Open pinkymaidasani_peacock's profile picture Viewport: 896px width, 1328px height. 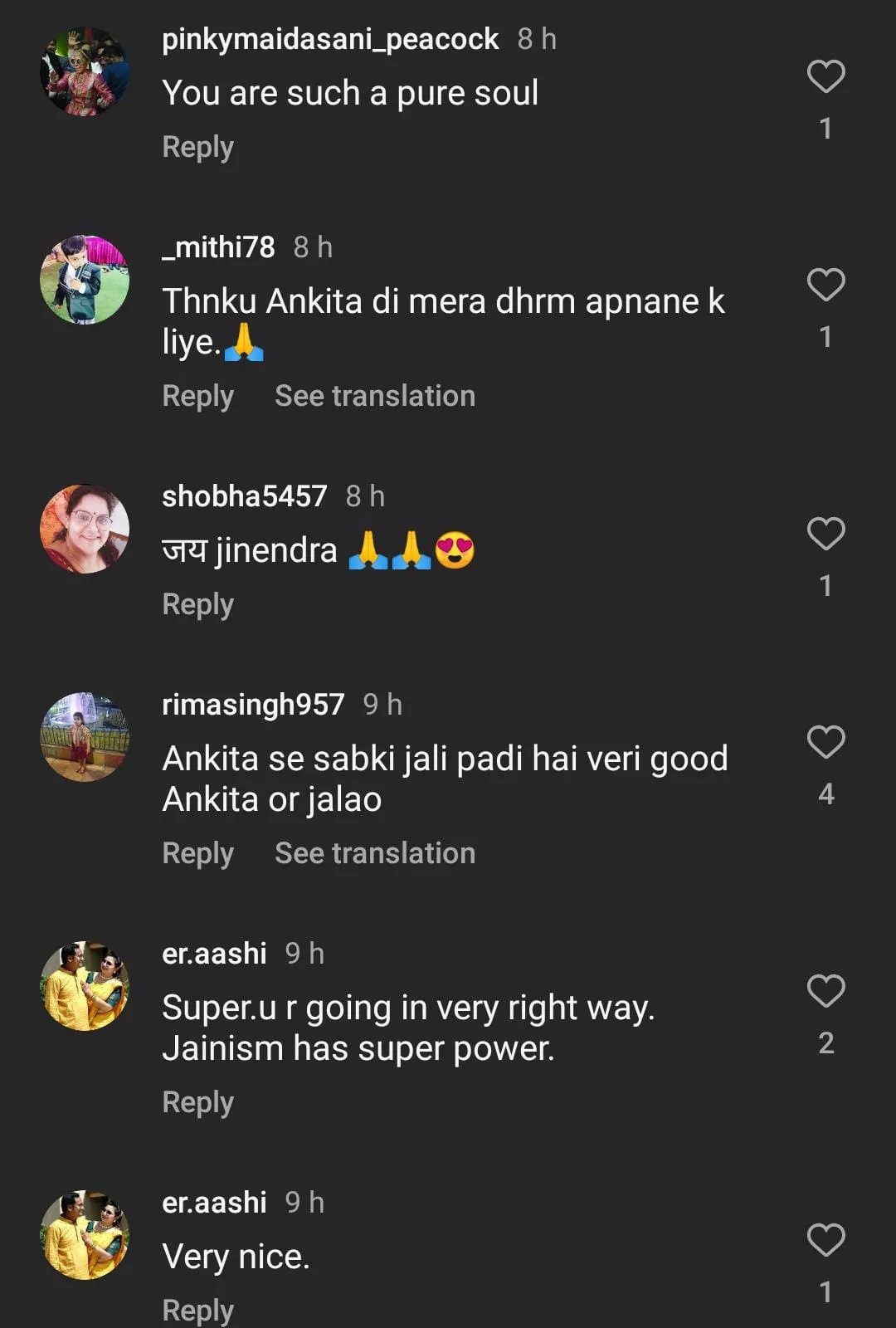click(85, 72)
